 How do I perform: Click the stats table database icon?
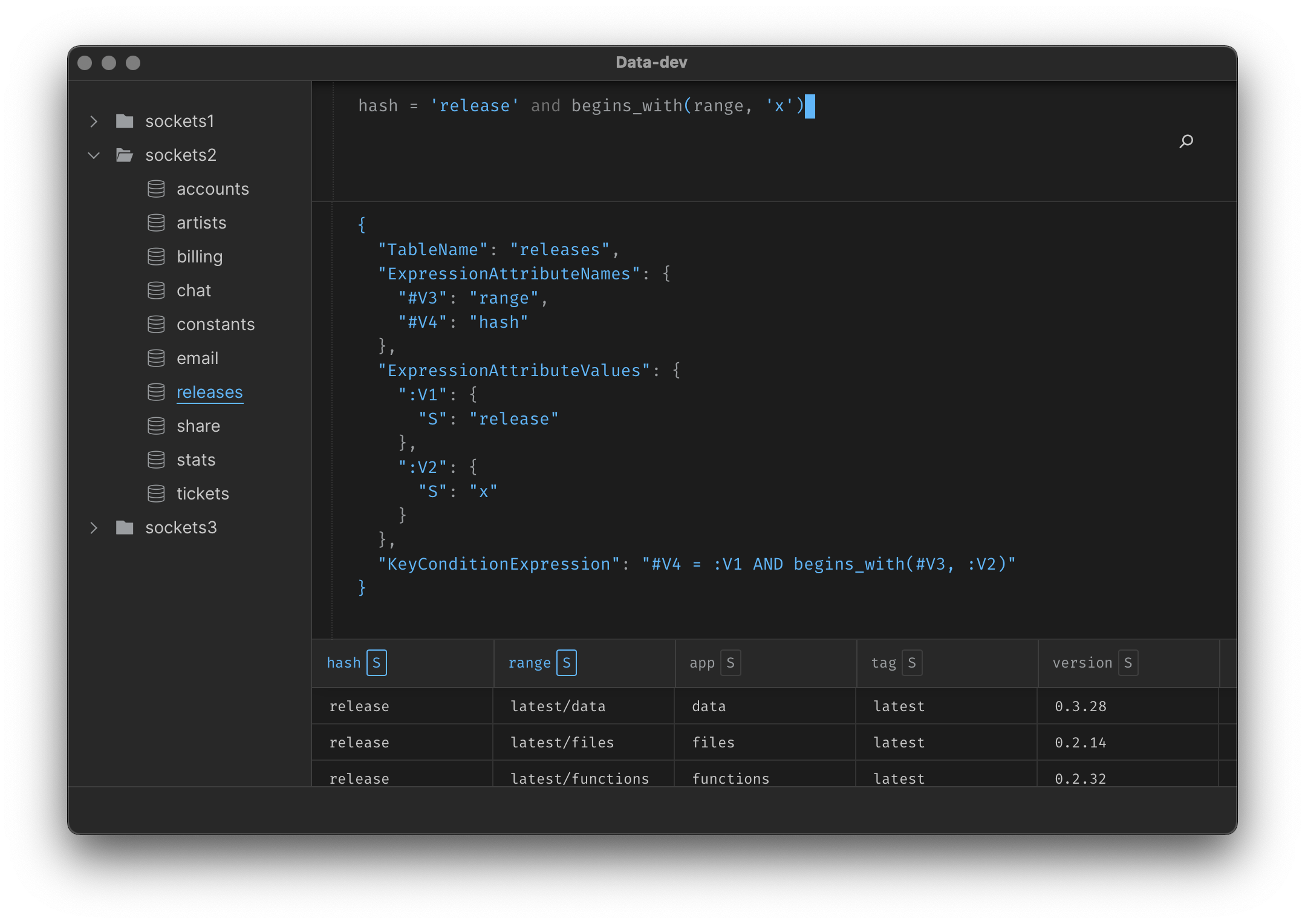click(x=156, y=460)
